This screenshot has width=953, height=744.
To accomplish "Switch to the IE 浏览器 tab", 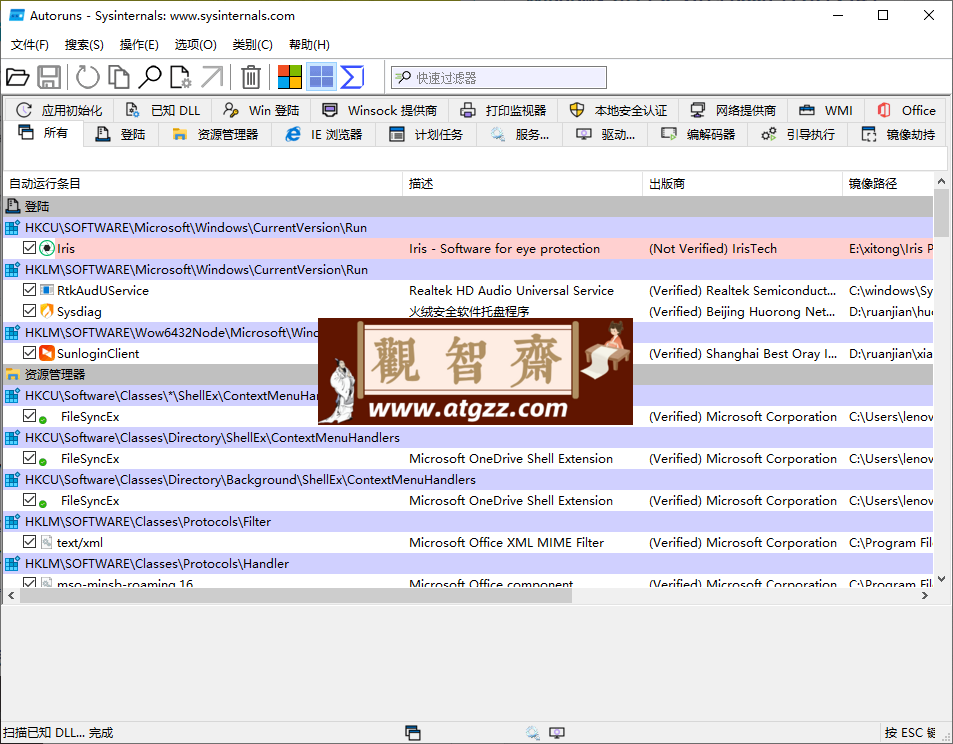I will 325,134.
